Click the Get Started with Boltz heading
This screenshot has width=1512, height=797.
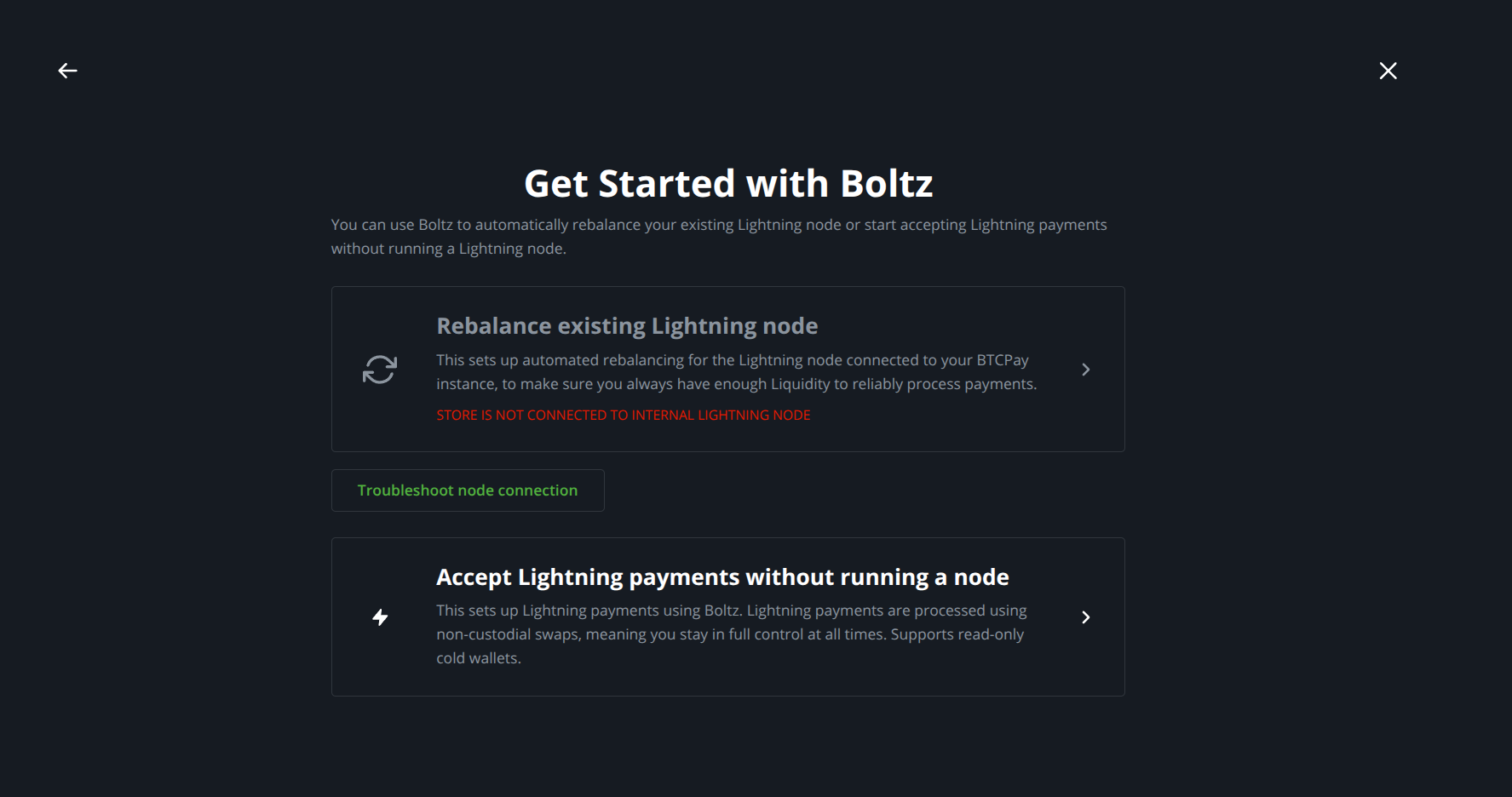coord(728,184)
